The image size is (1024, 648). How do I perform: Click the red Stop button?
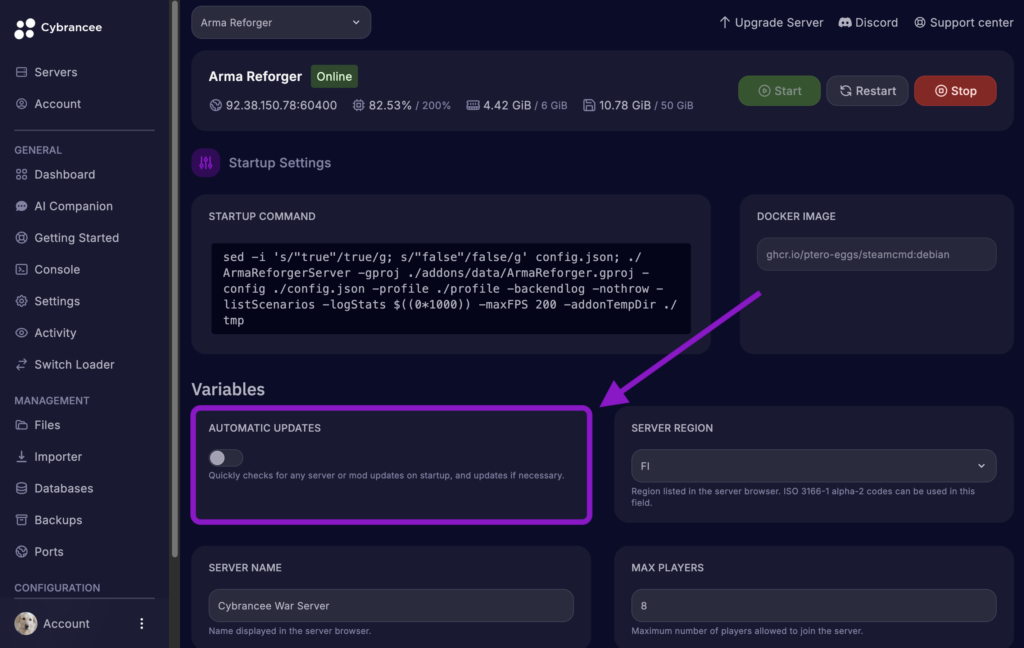pyautogui.click(x=955, y=91)
